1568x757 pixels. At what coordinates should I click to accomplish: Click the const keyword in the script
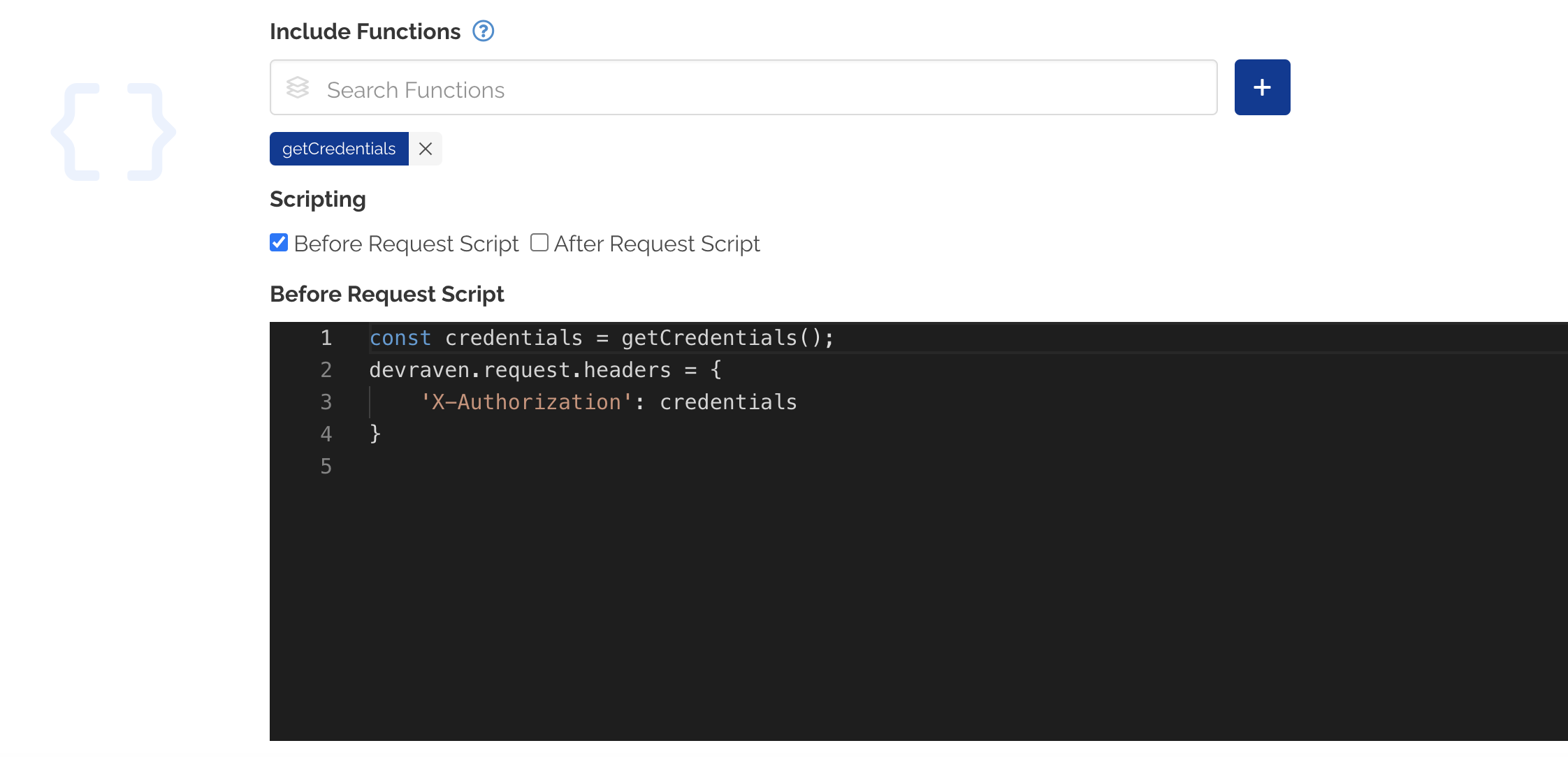[400, 337]
